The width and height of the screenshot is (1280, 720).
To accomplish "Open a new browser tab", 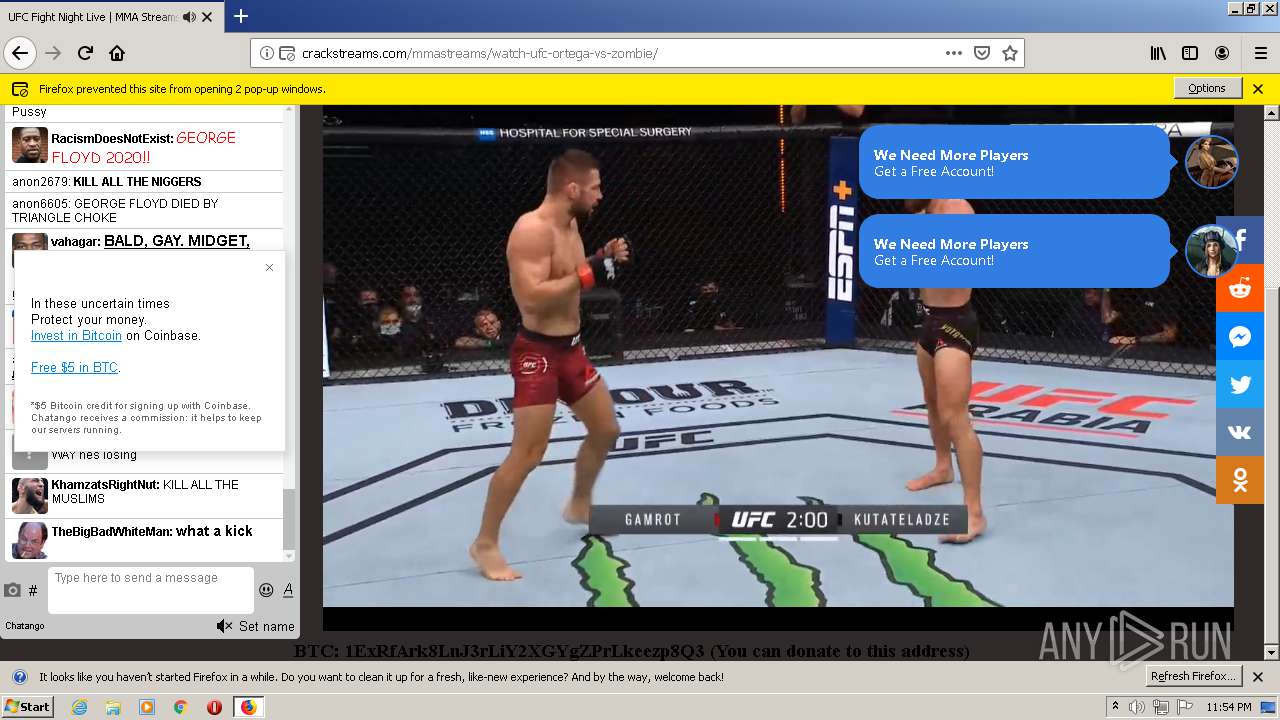I will (241, 16).
